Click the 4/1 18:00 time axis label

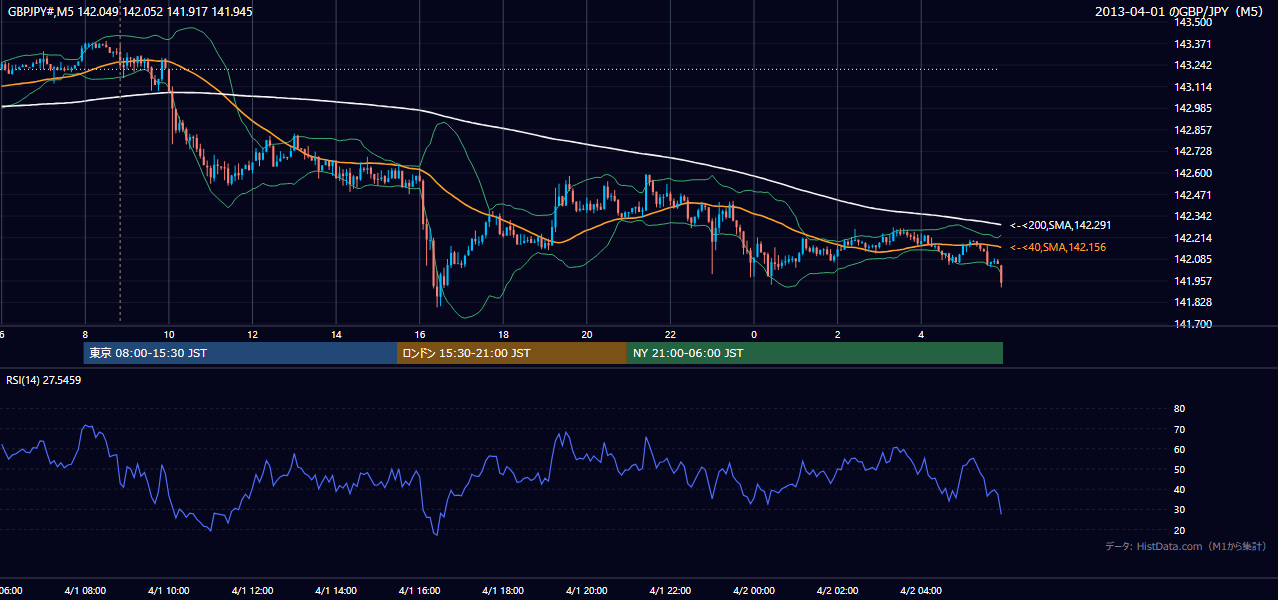coord(503,591)
